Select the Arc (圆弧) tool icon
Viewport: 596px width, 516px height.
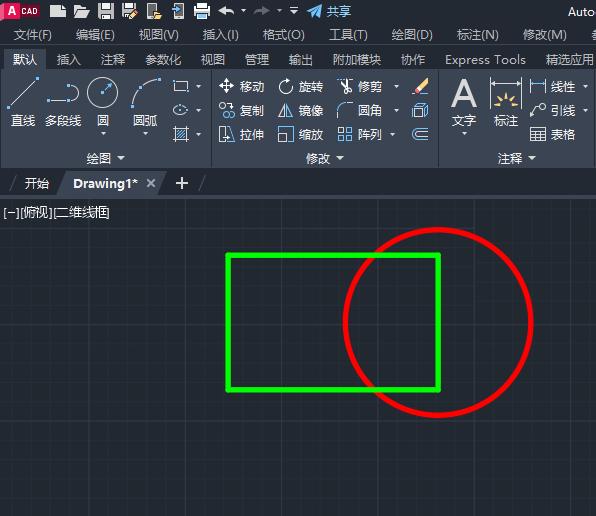pos(146,93)
